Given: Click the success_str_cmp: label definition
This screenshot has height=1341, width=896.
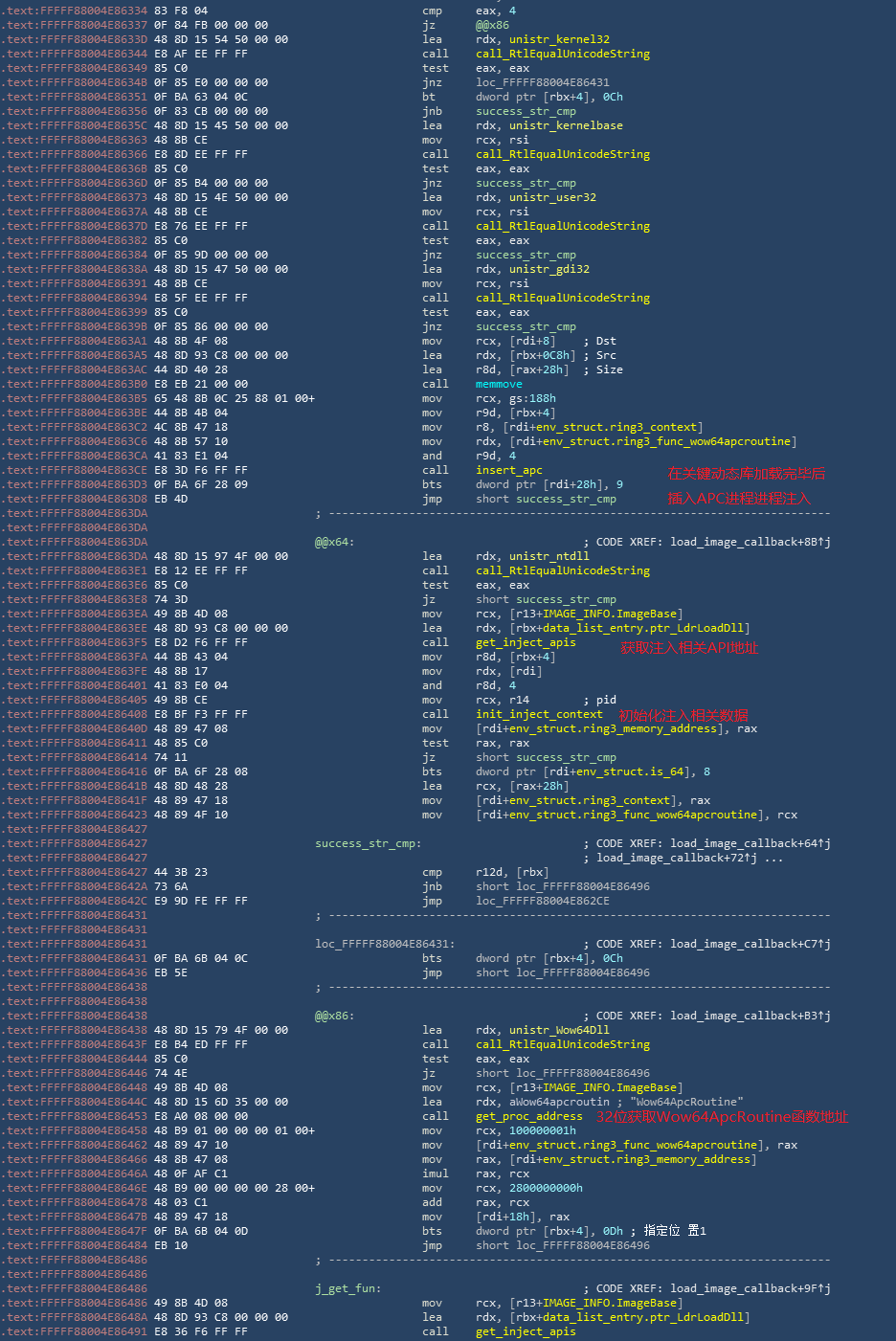Looking at the screenshot, I should tap(368, 843).
